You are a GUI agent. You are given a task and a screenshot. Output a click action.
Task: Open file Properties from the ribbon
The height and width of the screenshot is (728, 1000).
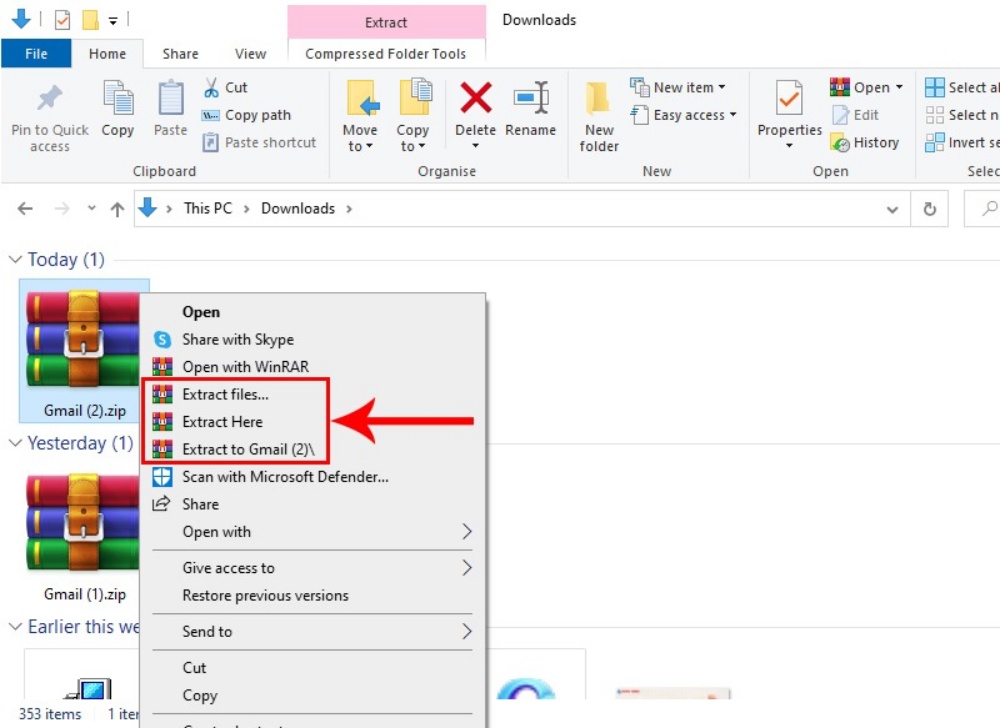[x=789, y=100]
